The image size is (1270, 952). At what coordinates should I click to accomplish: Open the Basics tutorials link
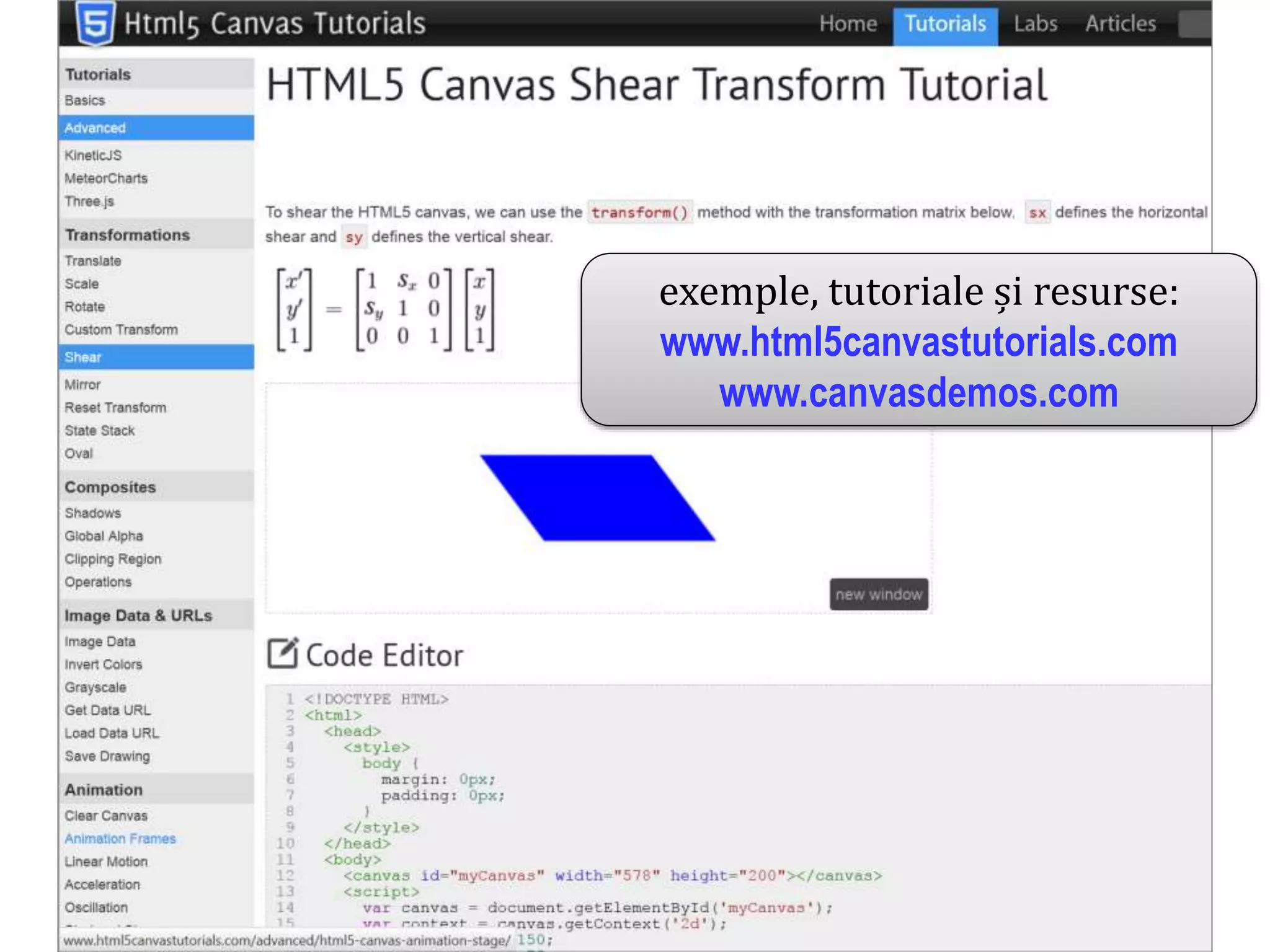tap(84, 100)
